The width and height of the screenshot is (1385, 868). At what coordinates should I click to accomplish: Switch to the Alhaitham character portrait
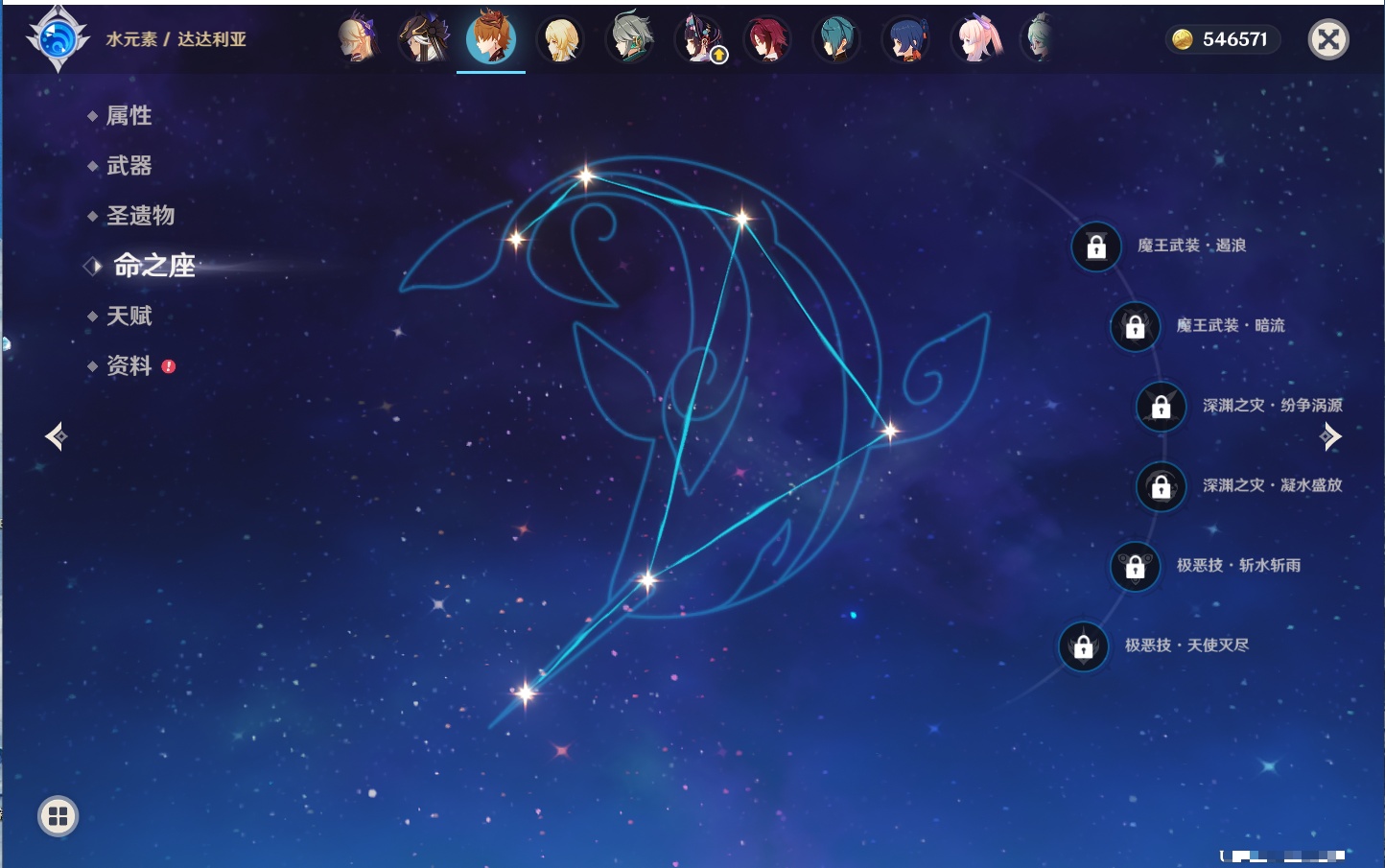tap(630, 39)
